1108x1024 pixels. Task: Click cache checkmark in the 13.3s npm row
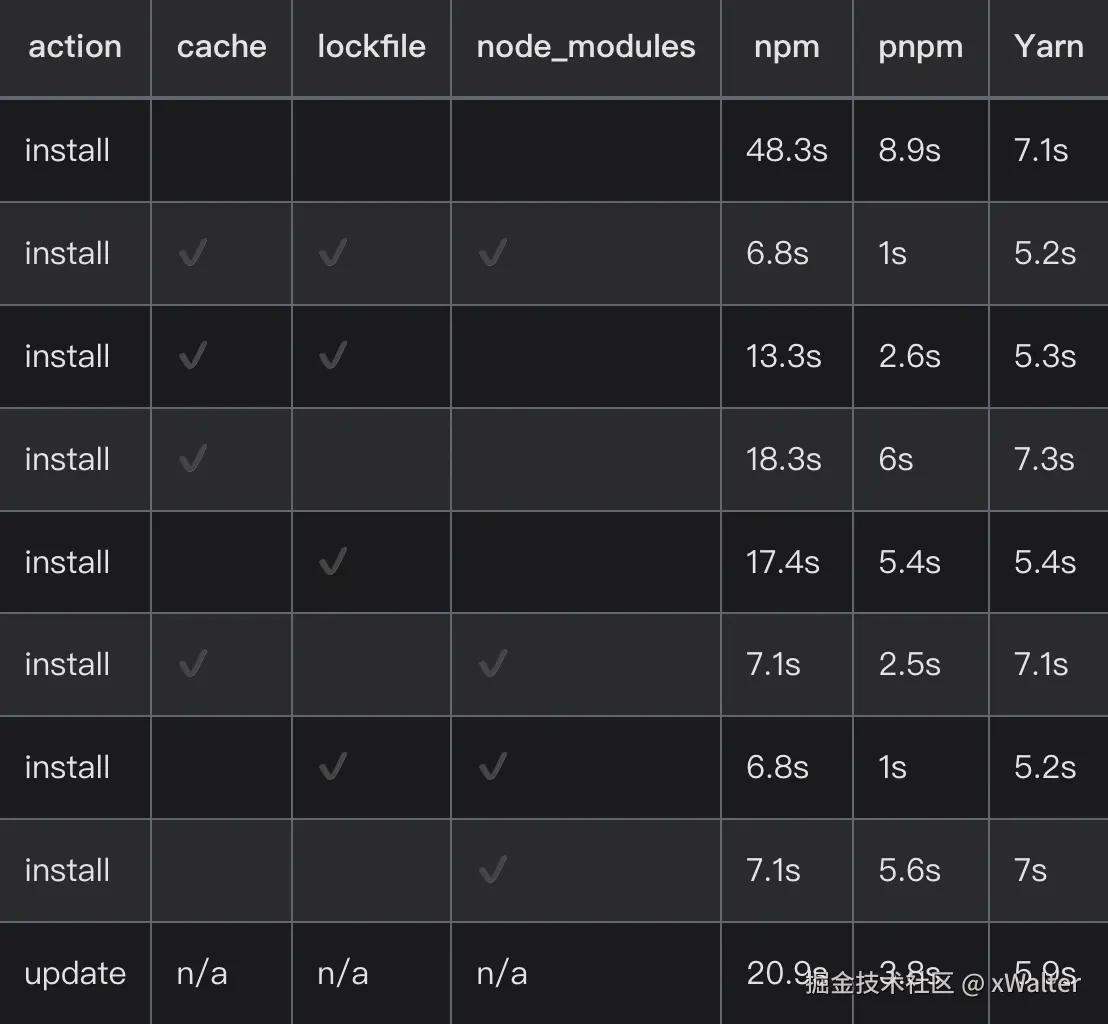click(192, 357)
